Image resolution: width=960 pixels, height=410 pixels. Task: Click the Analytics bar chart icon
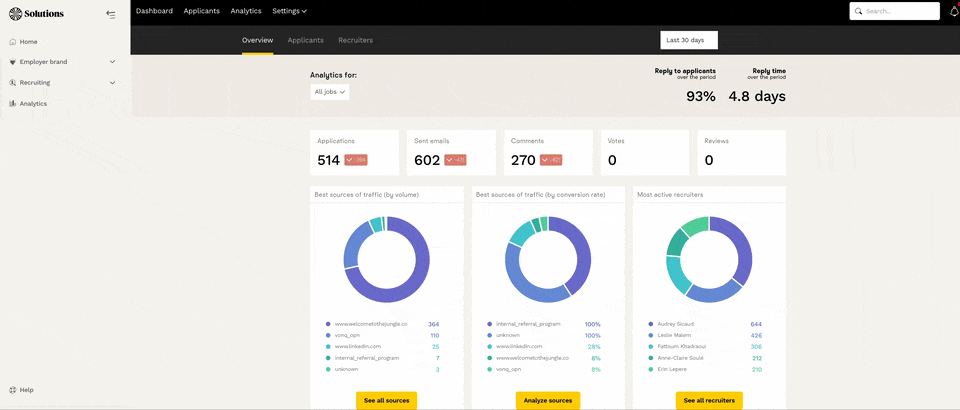(x=12, y=104)
